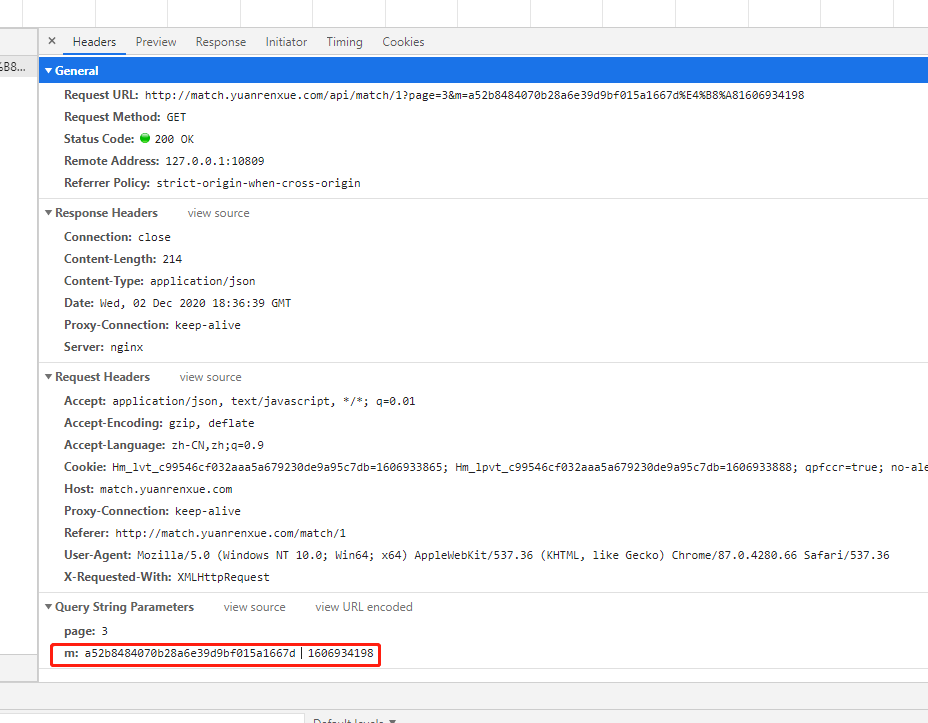The image size is (928, 723).
Task: Open the Response tab
Action: tap(221, 42)
